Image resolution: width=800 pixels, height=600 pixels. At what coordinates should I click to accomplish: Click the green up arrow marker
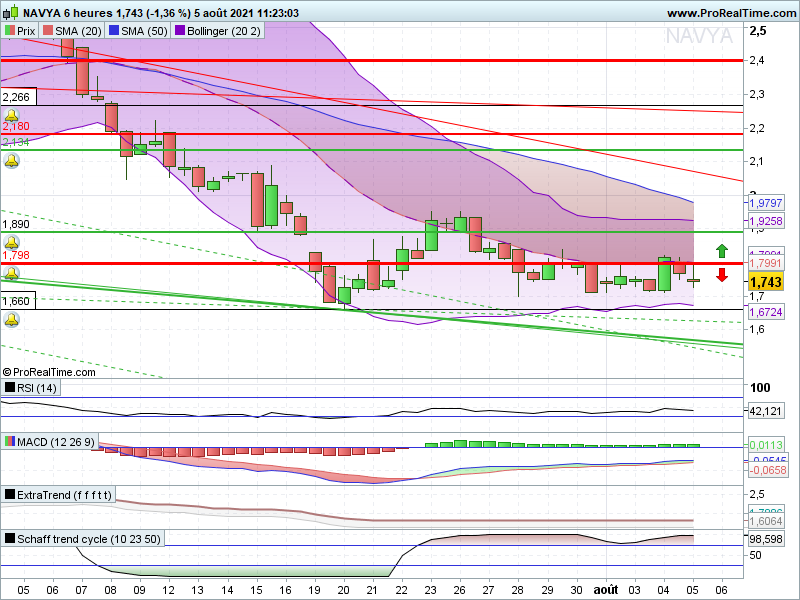pos(721,251)
